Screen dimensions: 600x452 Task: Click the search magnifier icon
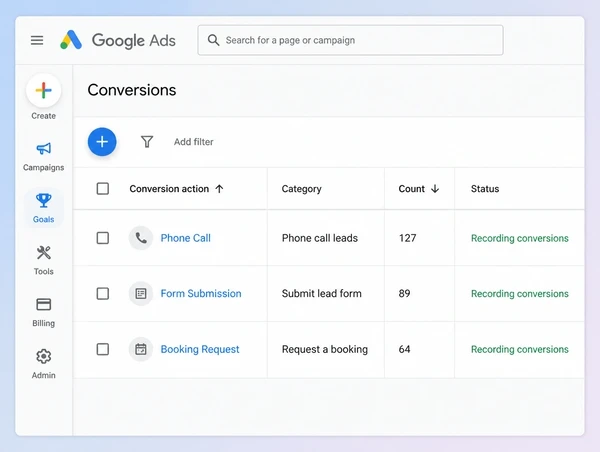pos(213,40)
